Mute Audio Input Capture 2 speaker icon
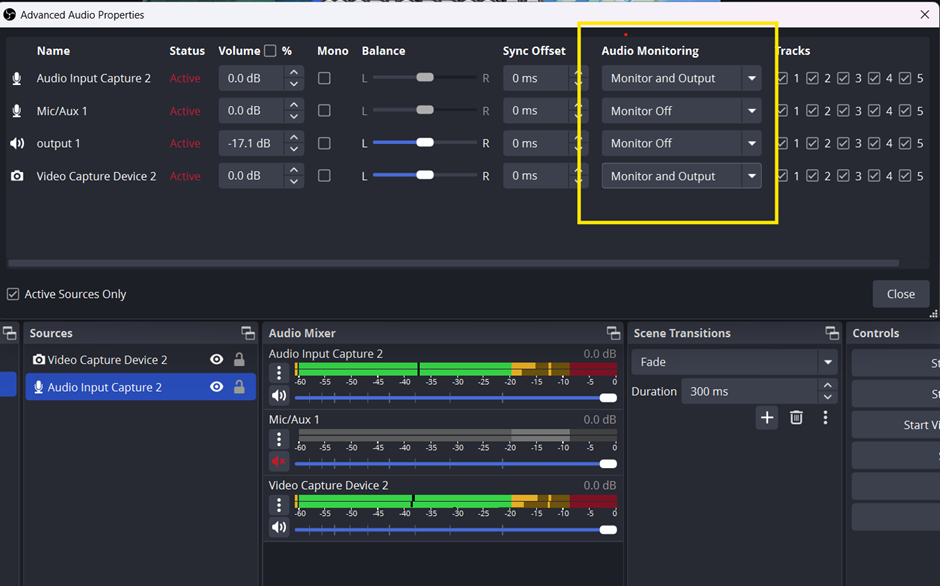The height and width of the screenshot is (586, 940). [279, 397]
